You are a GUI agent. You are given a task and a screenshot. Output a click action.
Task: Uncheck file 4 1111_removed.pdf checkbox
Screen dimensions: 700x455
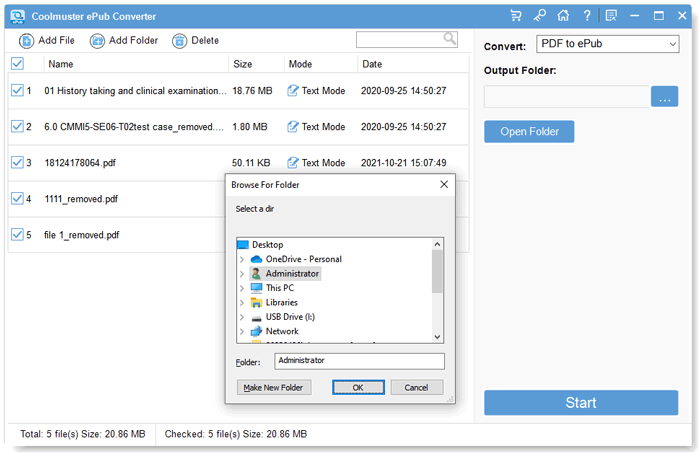17,199
